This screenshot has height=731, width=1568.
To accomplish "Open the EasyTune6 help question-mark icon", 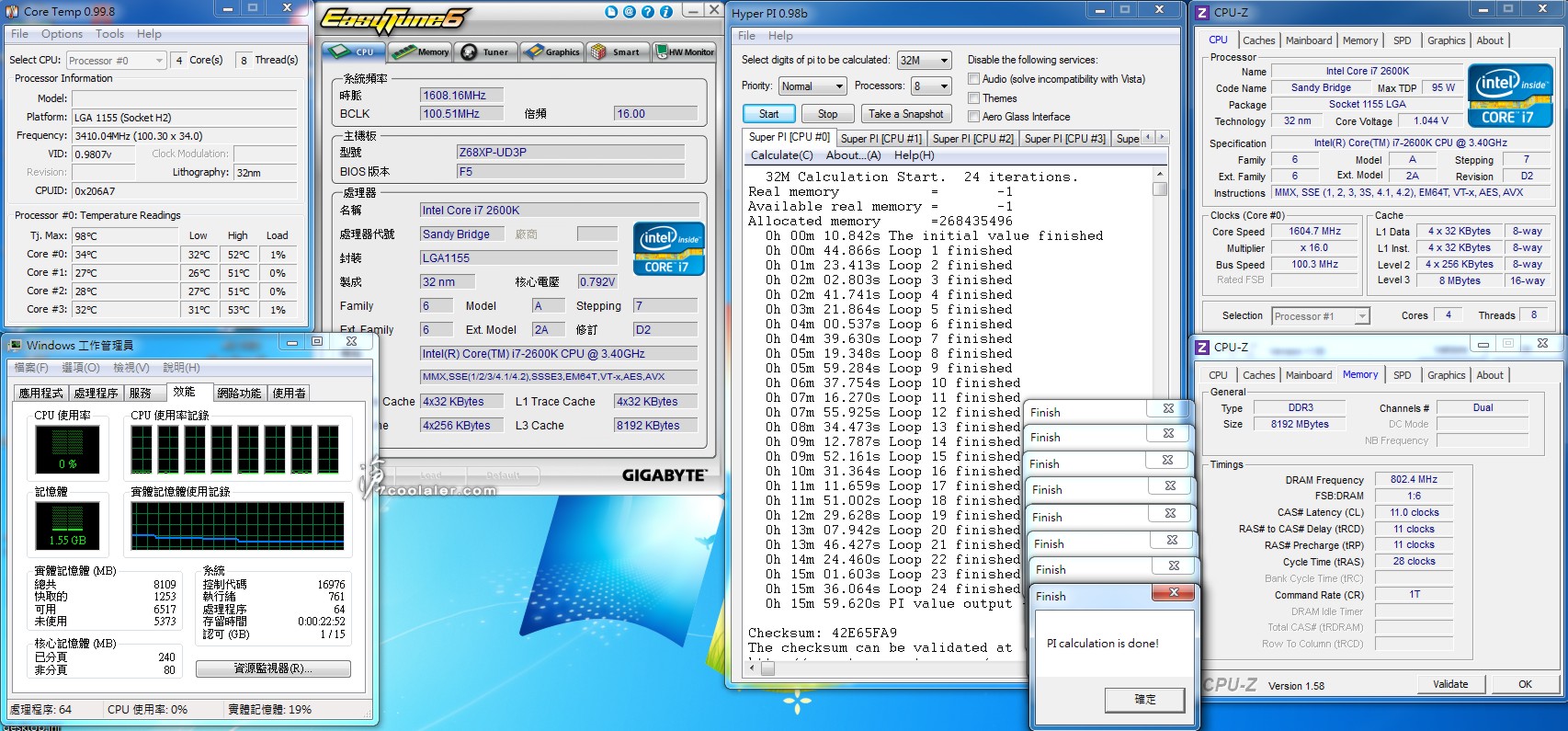I will click(648, 12).
